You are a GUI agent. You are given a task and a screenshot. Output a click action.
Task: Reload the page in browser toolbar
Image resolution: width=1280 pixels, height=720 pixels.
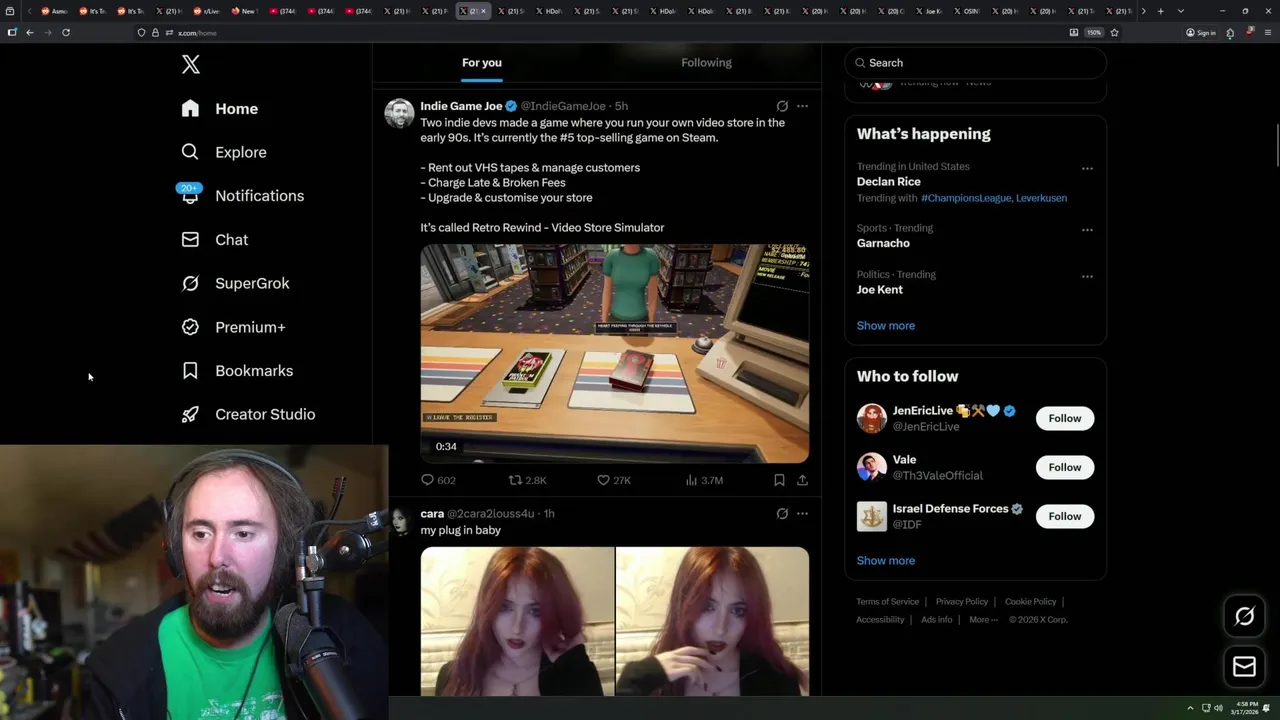coord(66,32)
